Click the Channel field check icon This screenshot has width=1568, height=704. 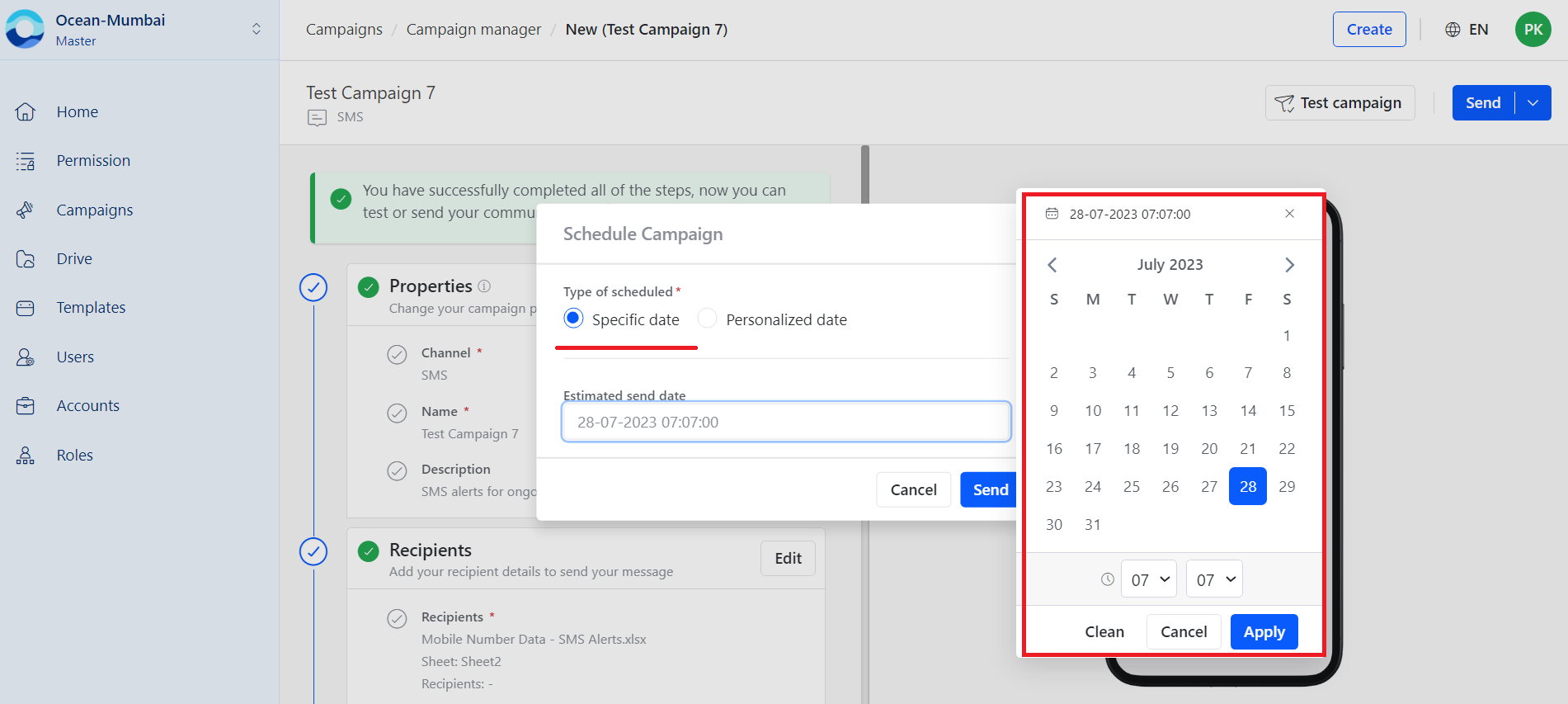(x=397, y=355)
